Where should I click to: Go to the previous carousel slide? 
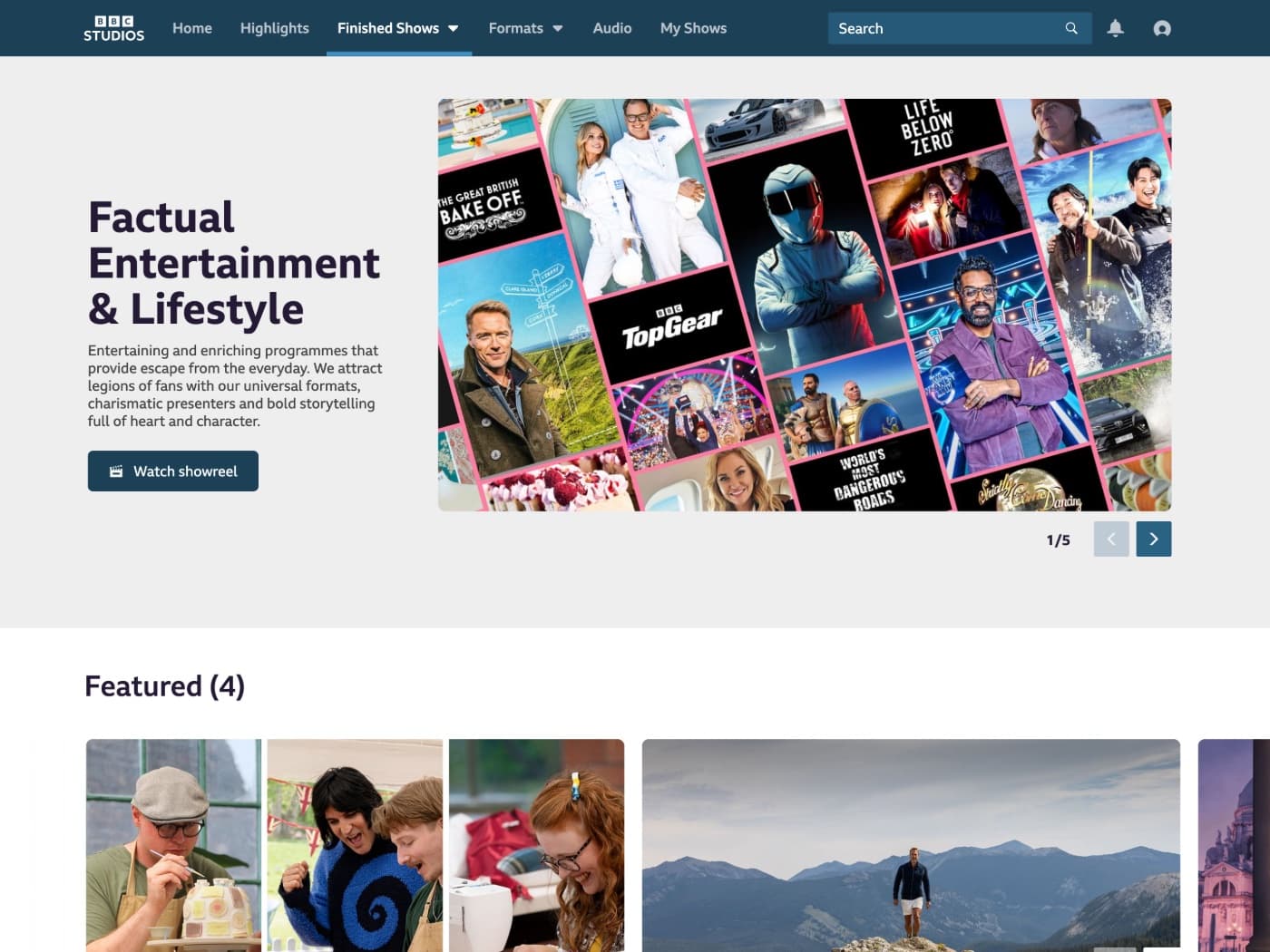(1111, 539)
